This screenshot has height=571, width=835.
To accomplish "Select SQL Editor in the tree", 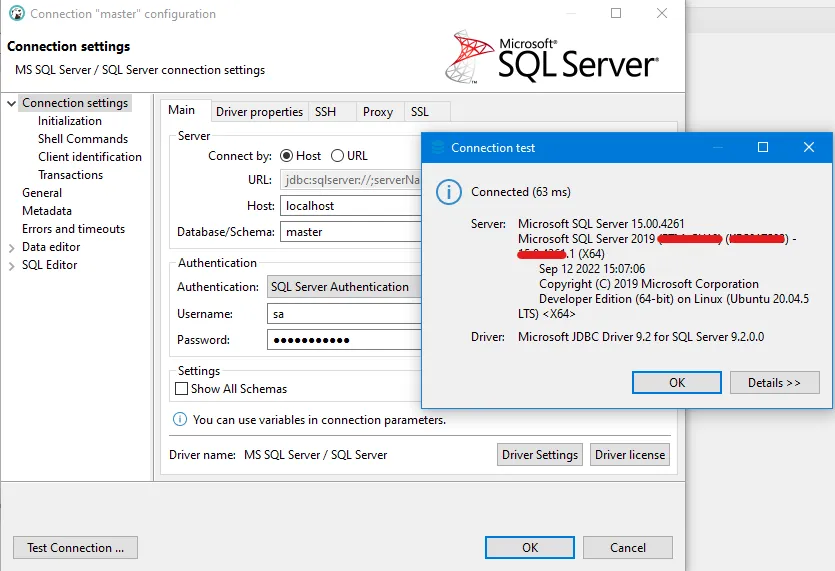I will [x=50, y=265].
